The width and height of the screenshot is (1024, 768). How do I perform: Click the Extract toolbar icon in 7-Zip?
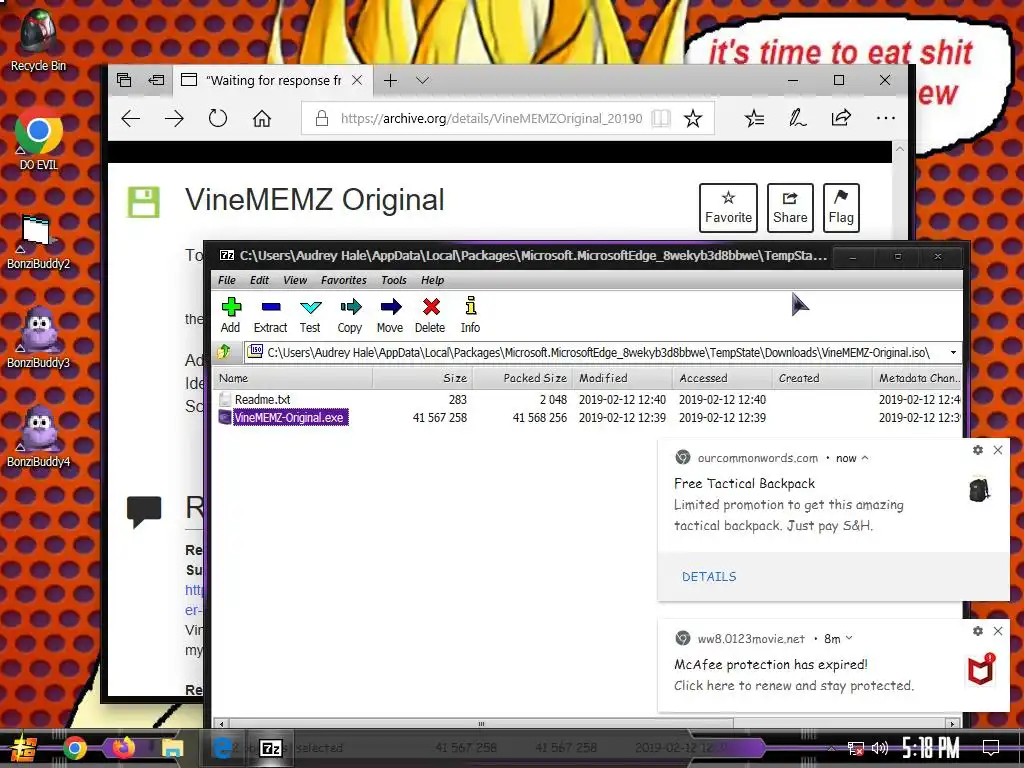click(x=270, y=315)
